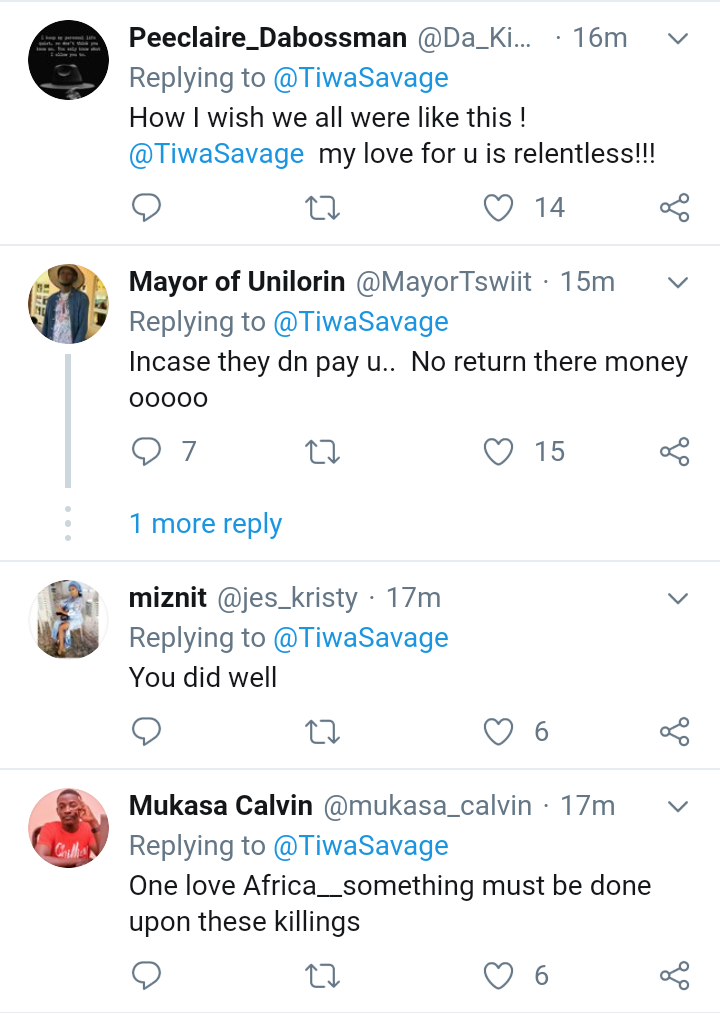Open replies on Mayor of Unilorin's tweet
Image resolution: width=720 pixels, height=1013 pixels.
pyautogui.click(x=147, y=452)
